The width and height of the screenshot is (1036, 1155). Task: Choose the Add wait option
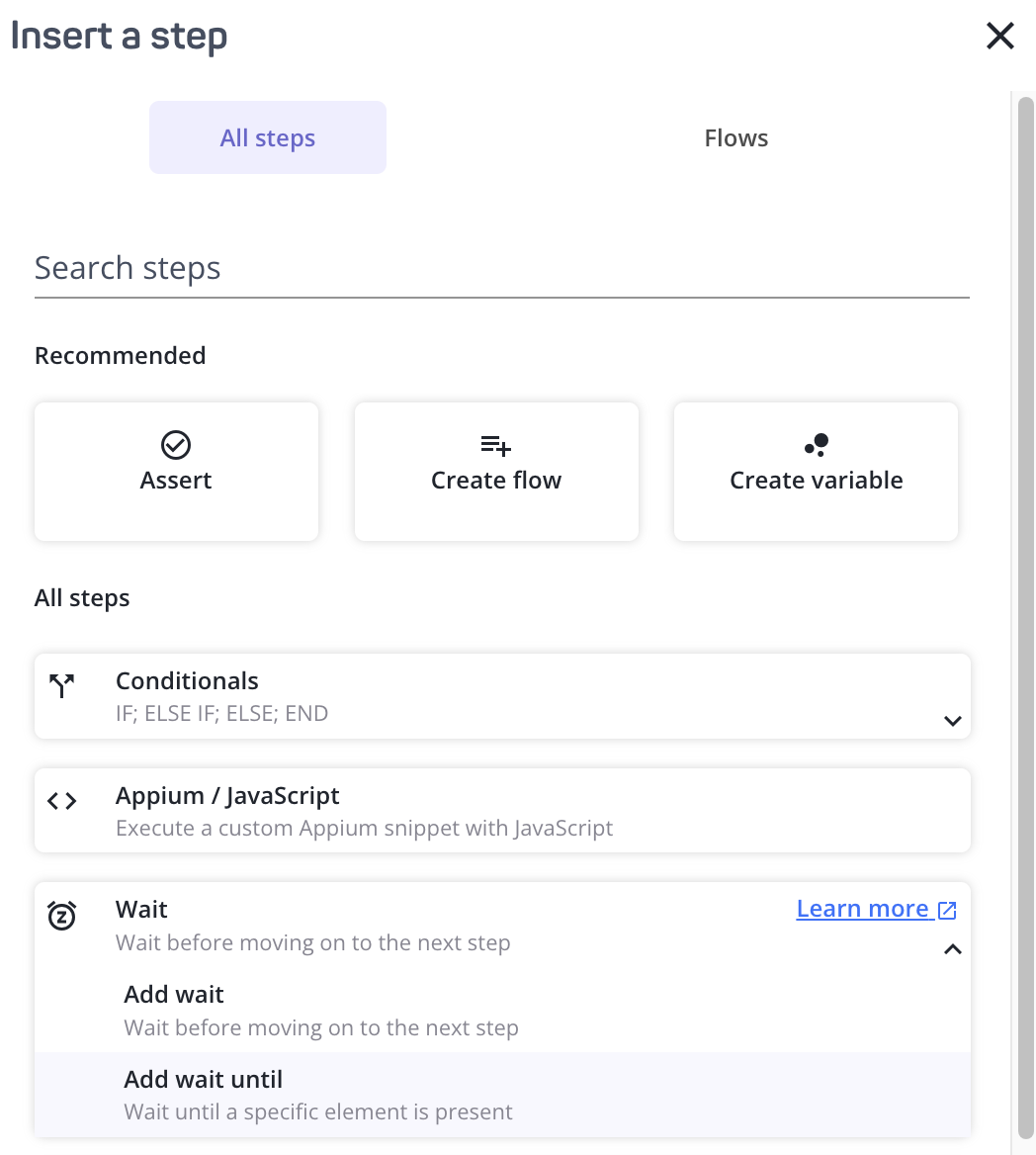(502, 1010)
